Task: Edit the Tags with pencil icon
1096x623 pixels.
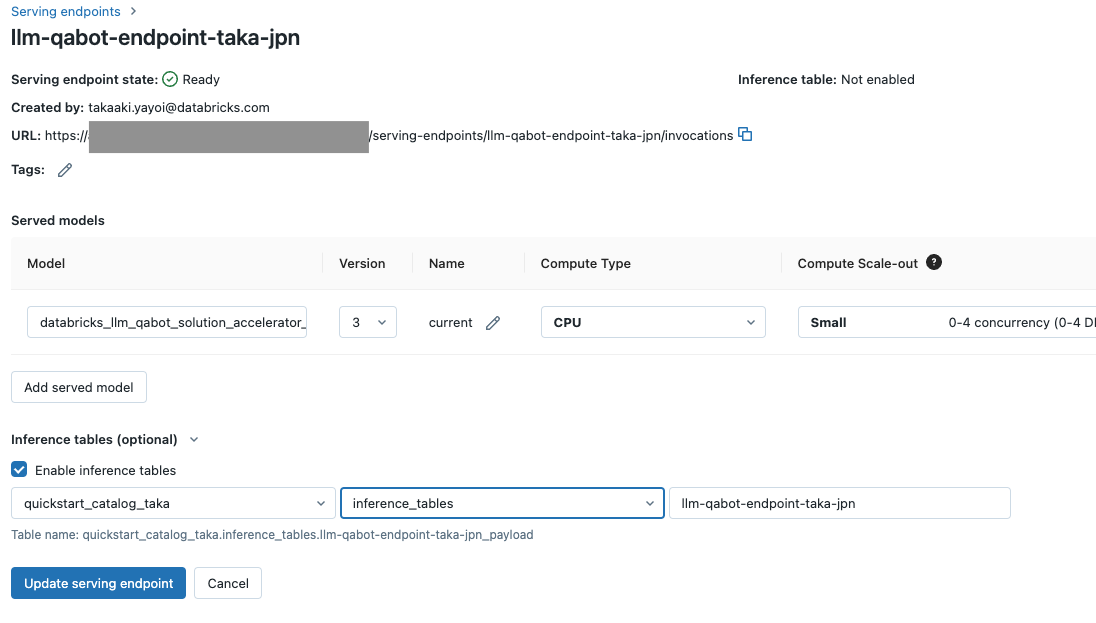Action: 65,170
